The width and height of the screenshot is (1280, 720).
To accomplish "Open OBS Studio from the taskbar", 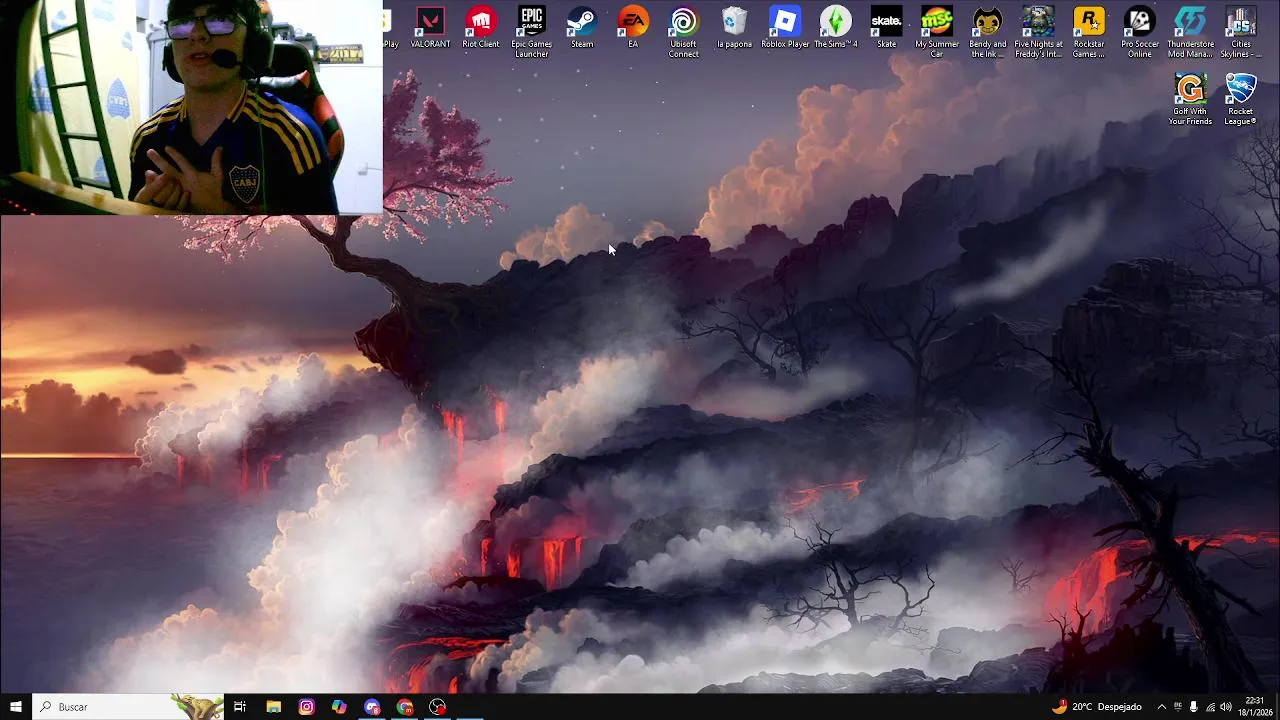I will [x=438, y=707].
